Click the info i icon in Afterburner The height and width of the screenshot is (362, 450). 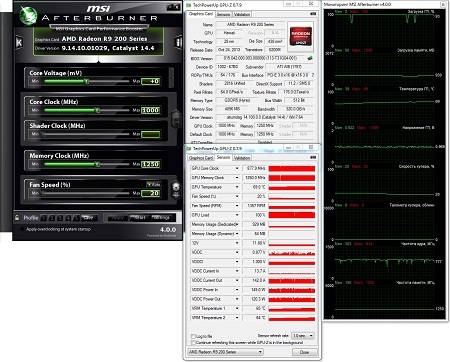click(x=178, y=42)
